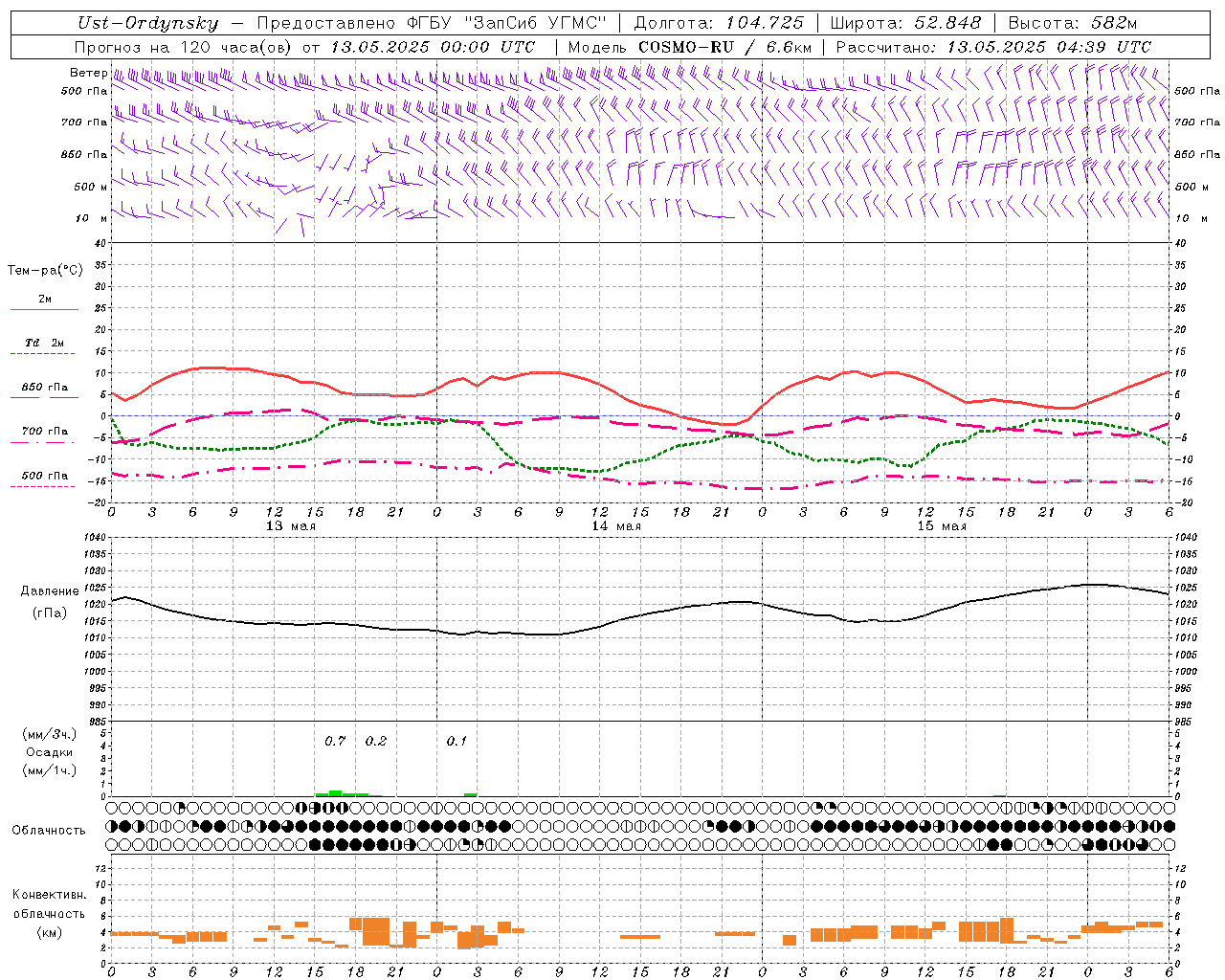The height and width of the screenshot is (980, 1225).
Task: Select the Высота: 582м field
Action: coord(1073,23)
